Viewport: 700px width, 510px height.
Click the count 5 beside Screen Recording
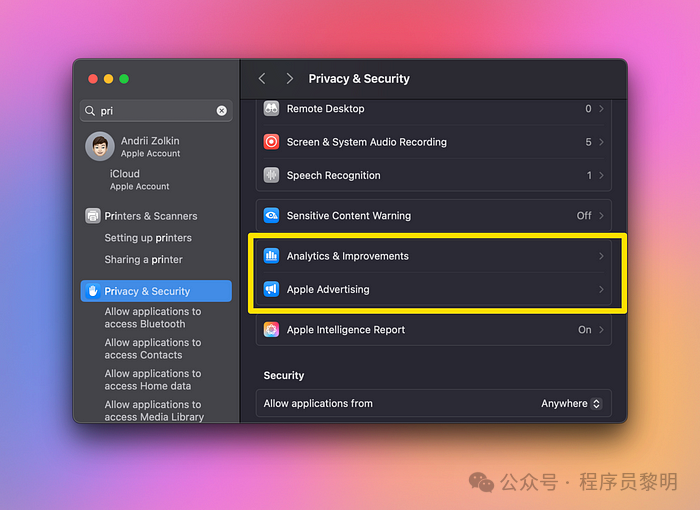pos(588,142)
